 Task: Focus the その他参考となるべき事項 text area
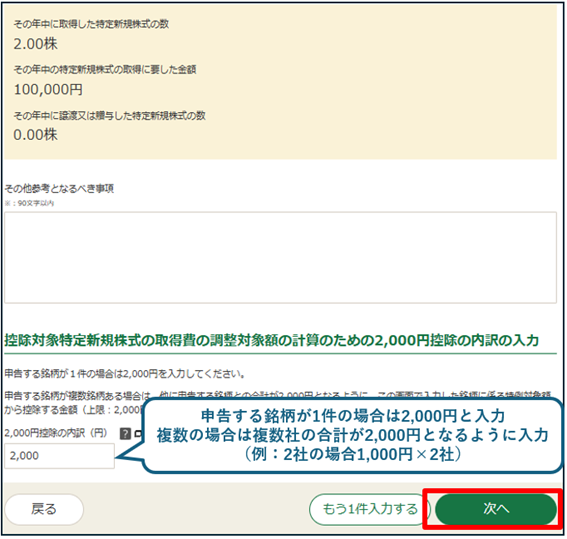(280, 257)
